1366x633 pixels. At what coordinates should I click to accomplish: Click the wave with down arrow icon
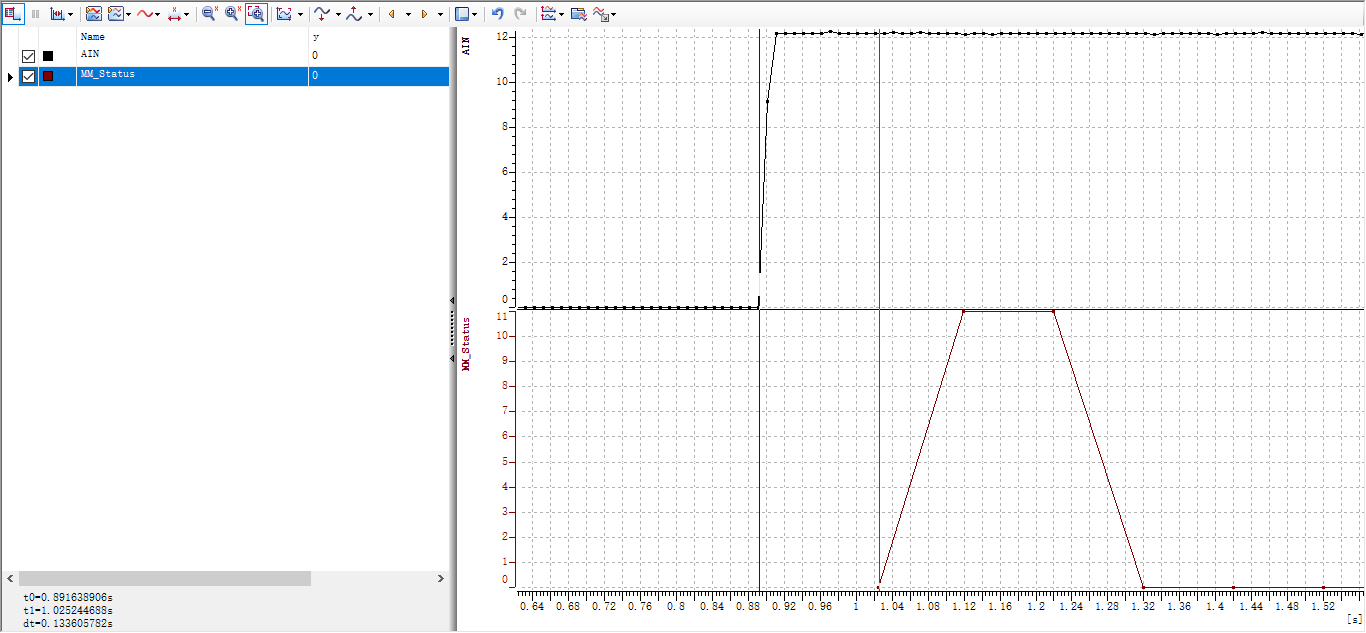pyautogui.click(x=322, y=14)
